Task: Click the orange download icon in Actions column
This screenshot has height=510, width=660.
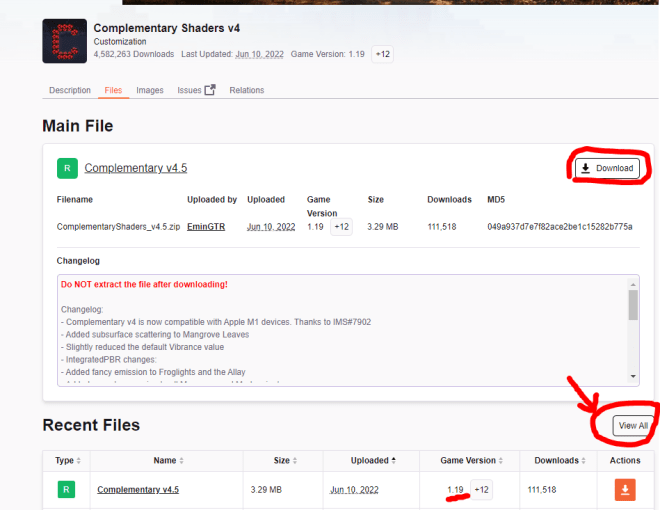Action: 625,490
